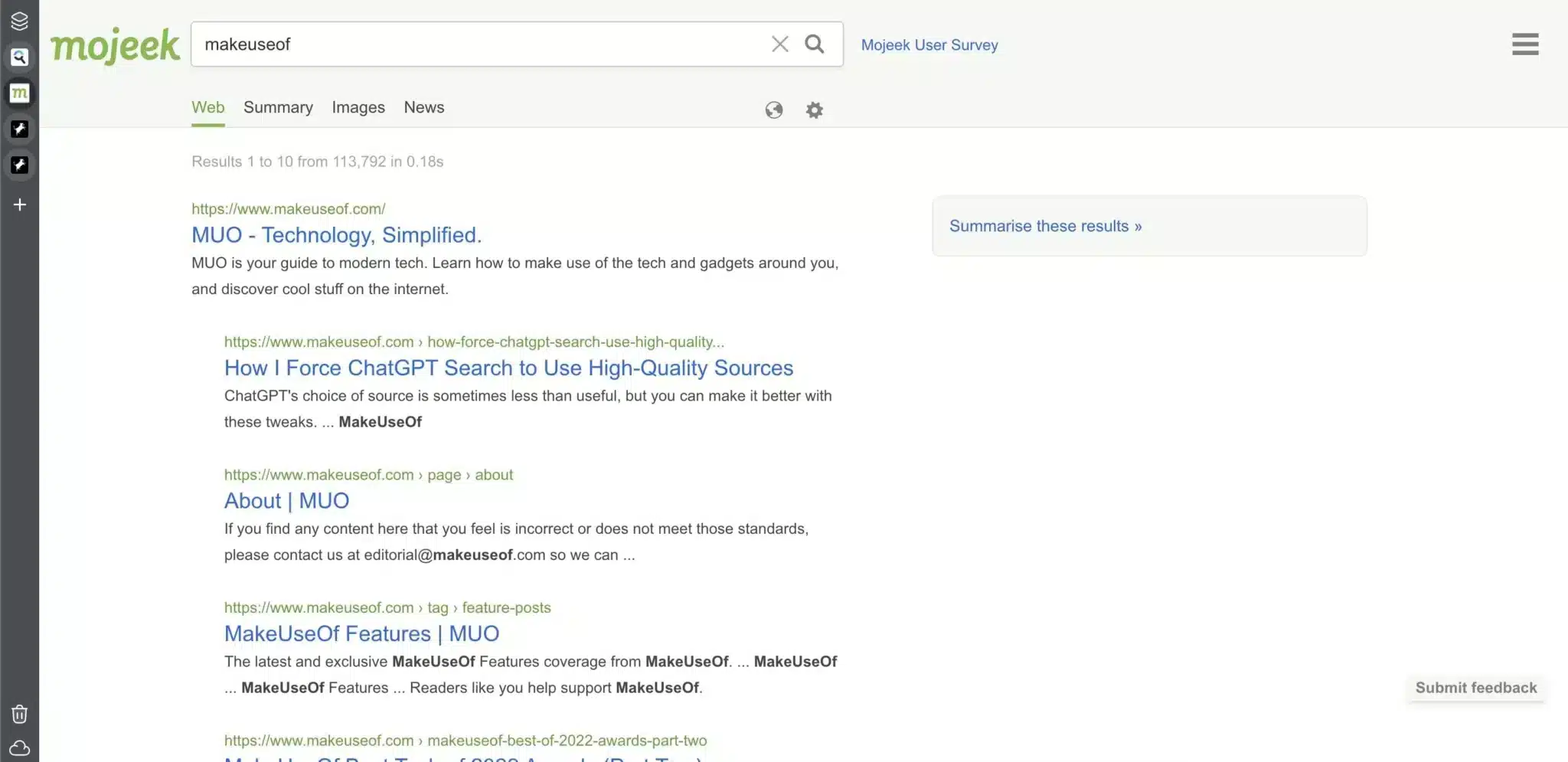Open the hamburger menu at top right
The width and height of the screenshot is (1568, 762).
tap(1525, 44)
